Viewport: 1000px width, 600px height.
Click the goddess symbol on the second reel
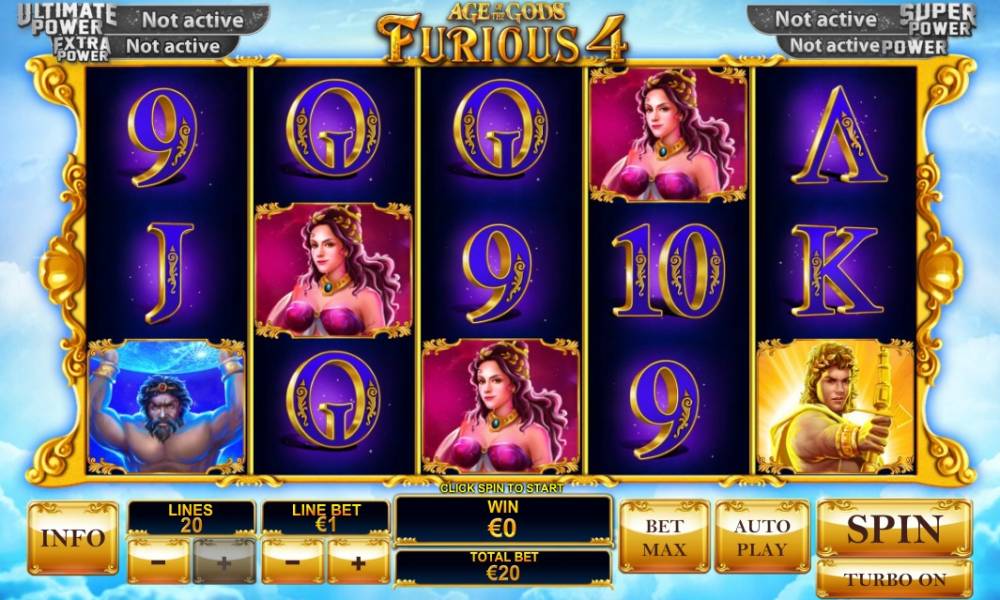click(x=334, y=270)
